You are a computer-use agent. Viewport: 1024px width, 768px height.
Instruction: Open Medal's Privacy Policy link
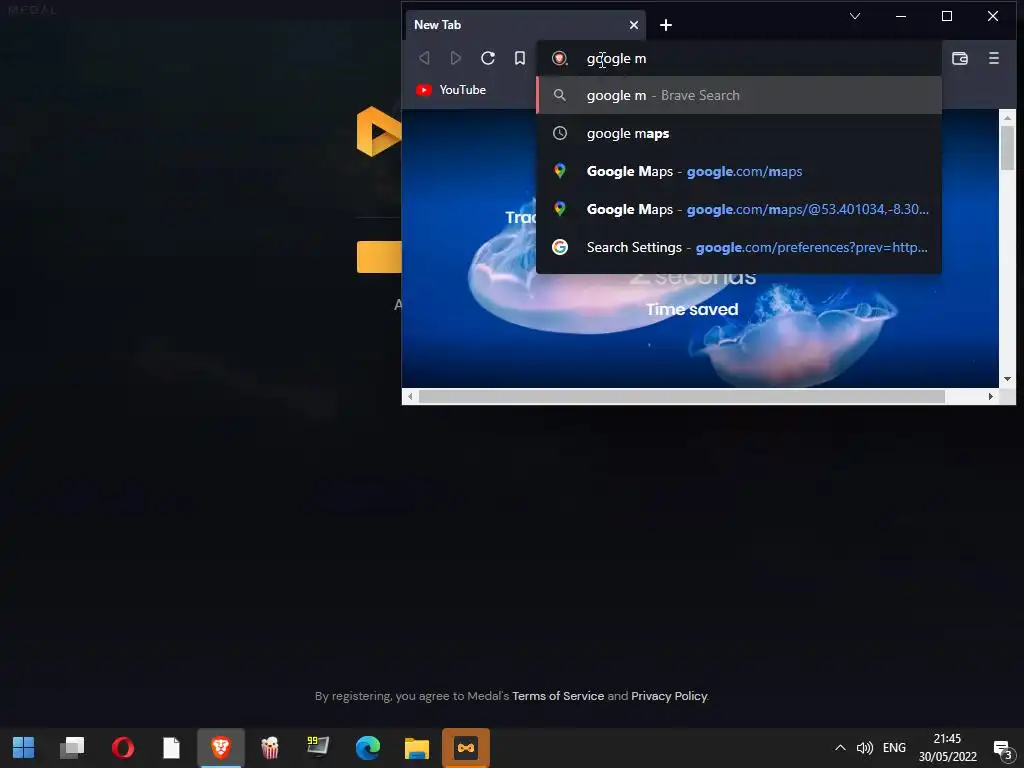[x=669, y=696]
